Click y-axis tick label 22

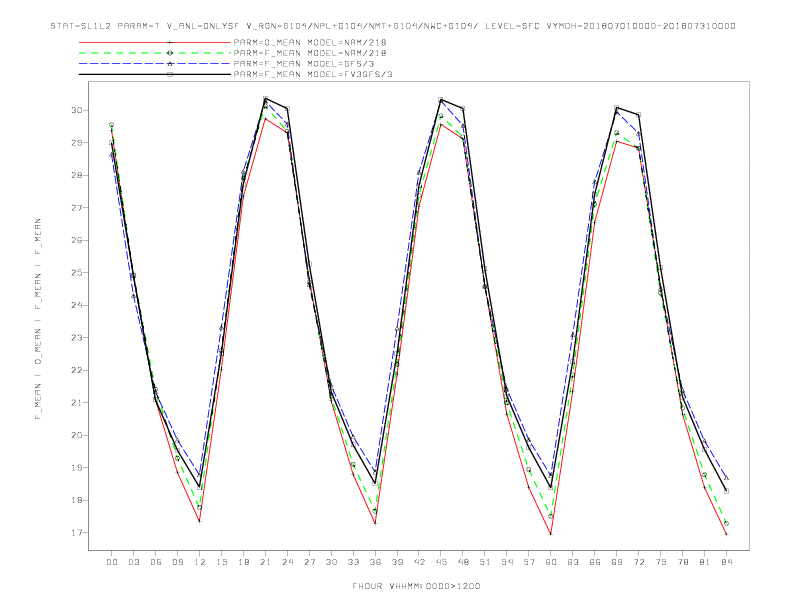click(77, 370)
